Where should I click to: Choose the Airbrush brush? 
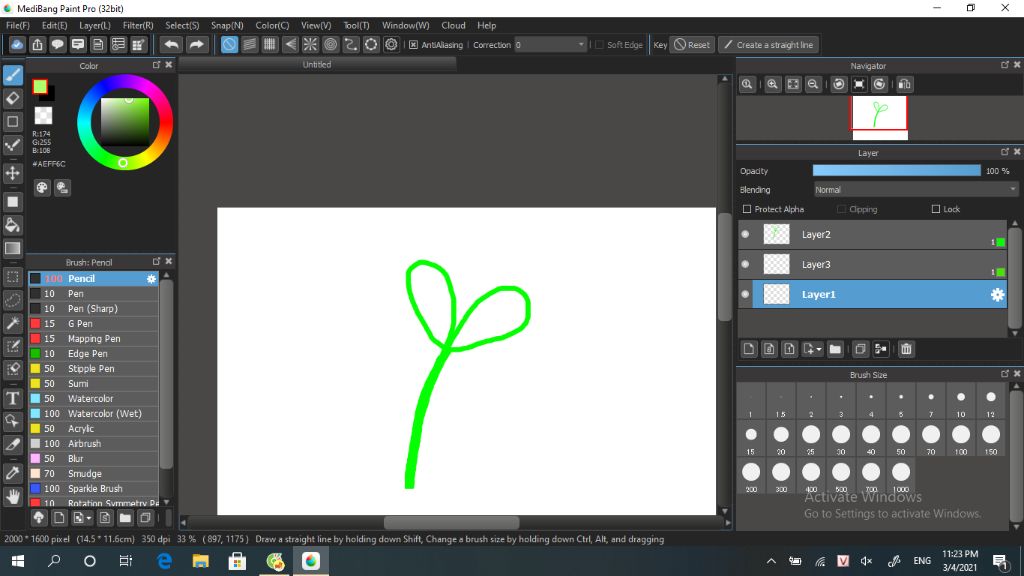point(93,443)
